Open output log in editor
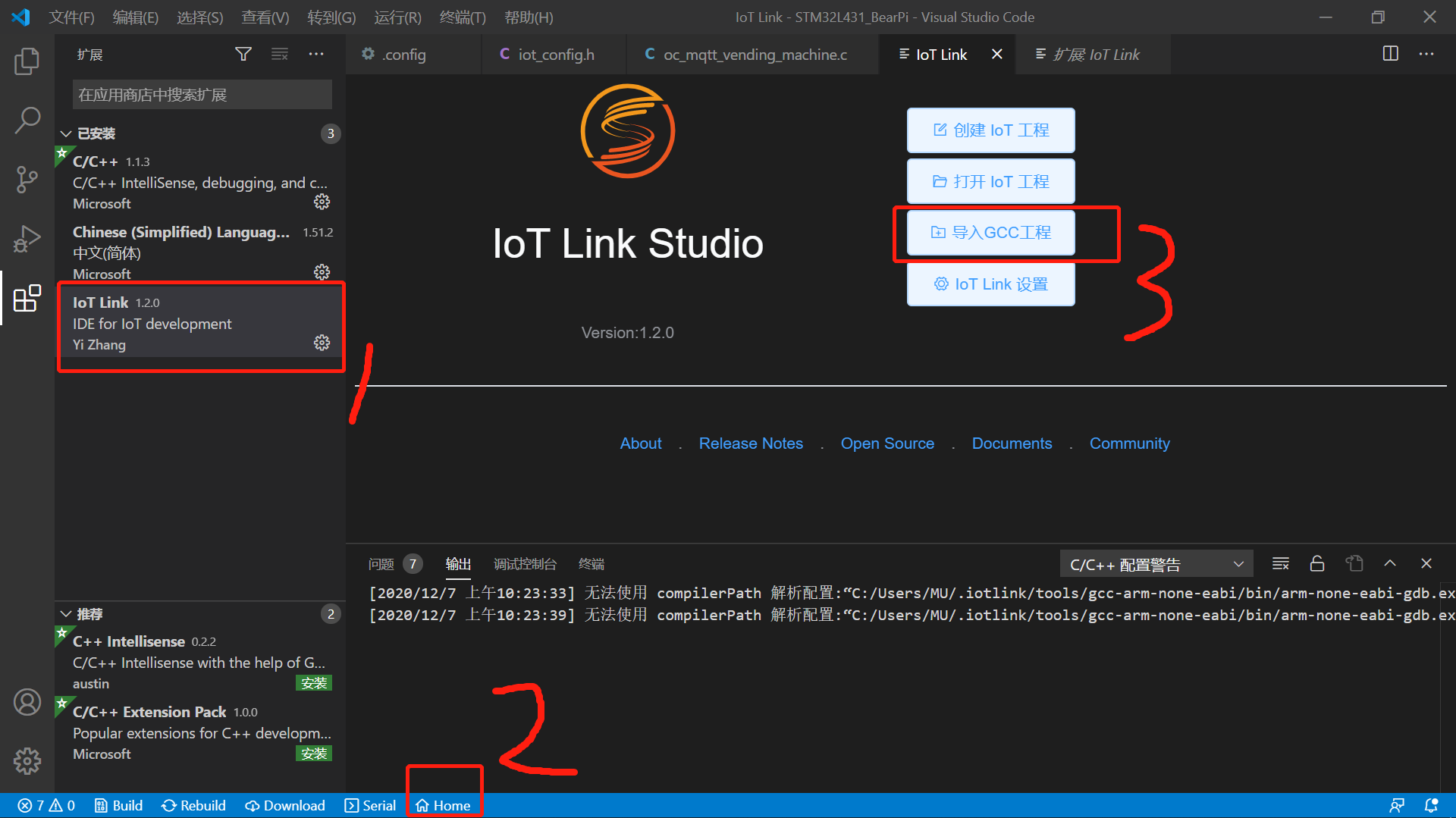Image resolution: width=1456 pixels, height=818 pixels. [x=1354, y=563]
